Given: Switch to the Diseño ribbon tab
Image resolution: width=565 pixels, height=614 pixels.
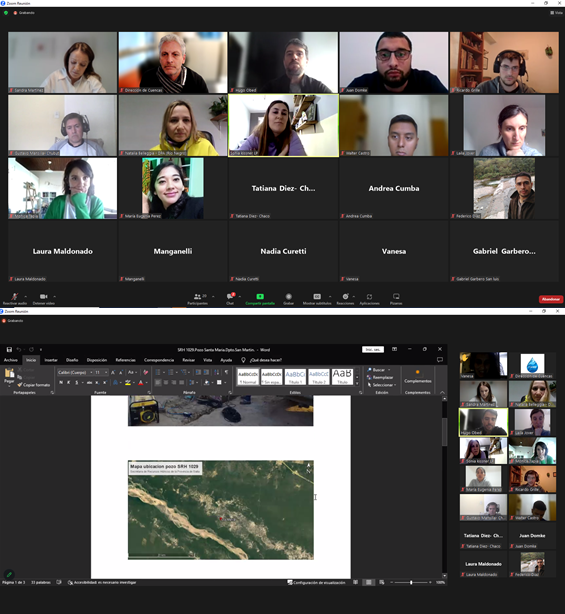Looking at the screenshot, I should (72, 360).
